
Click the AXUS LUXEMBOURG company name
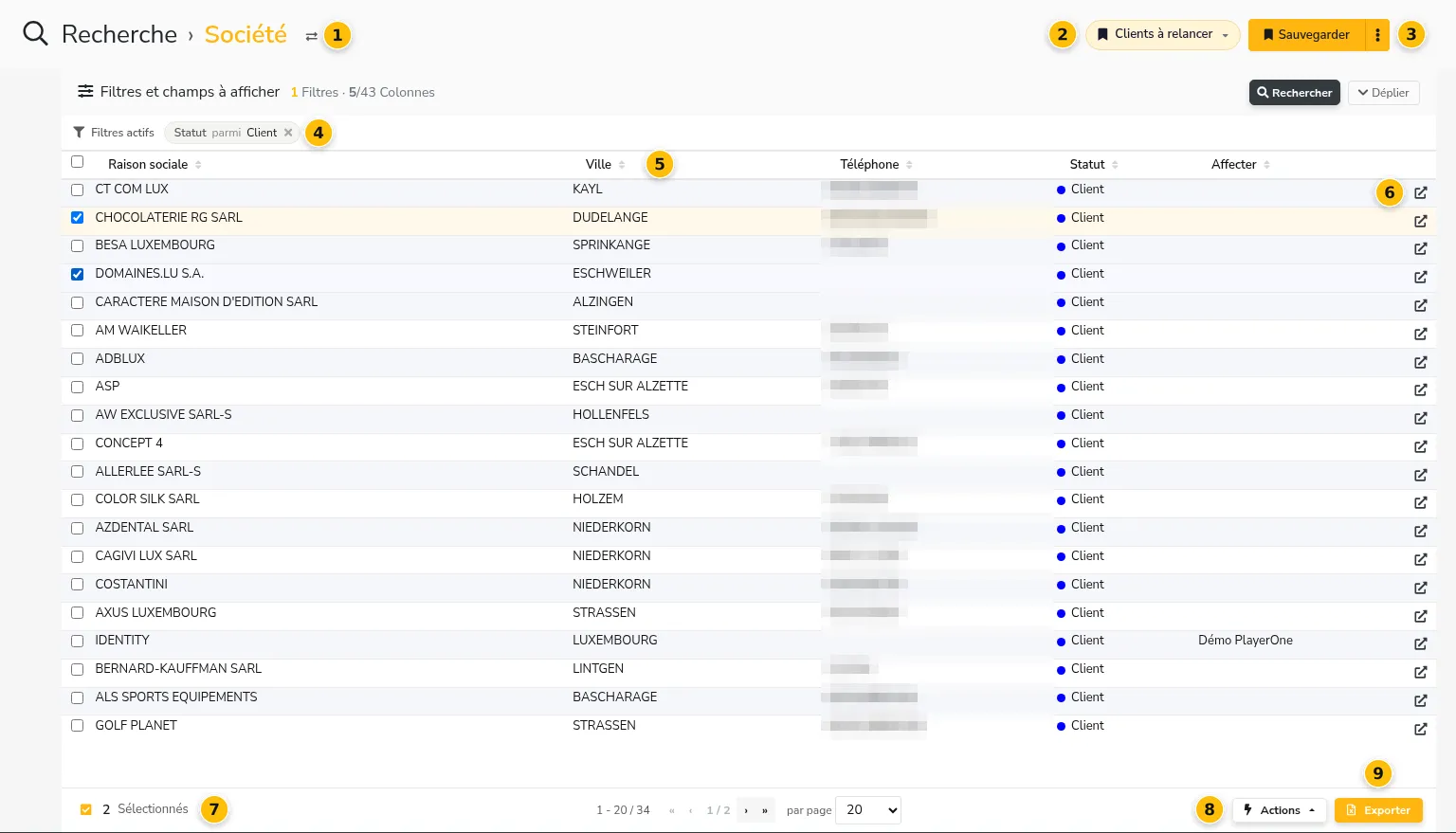click(155, 613)
